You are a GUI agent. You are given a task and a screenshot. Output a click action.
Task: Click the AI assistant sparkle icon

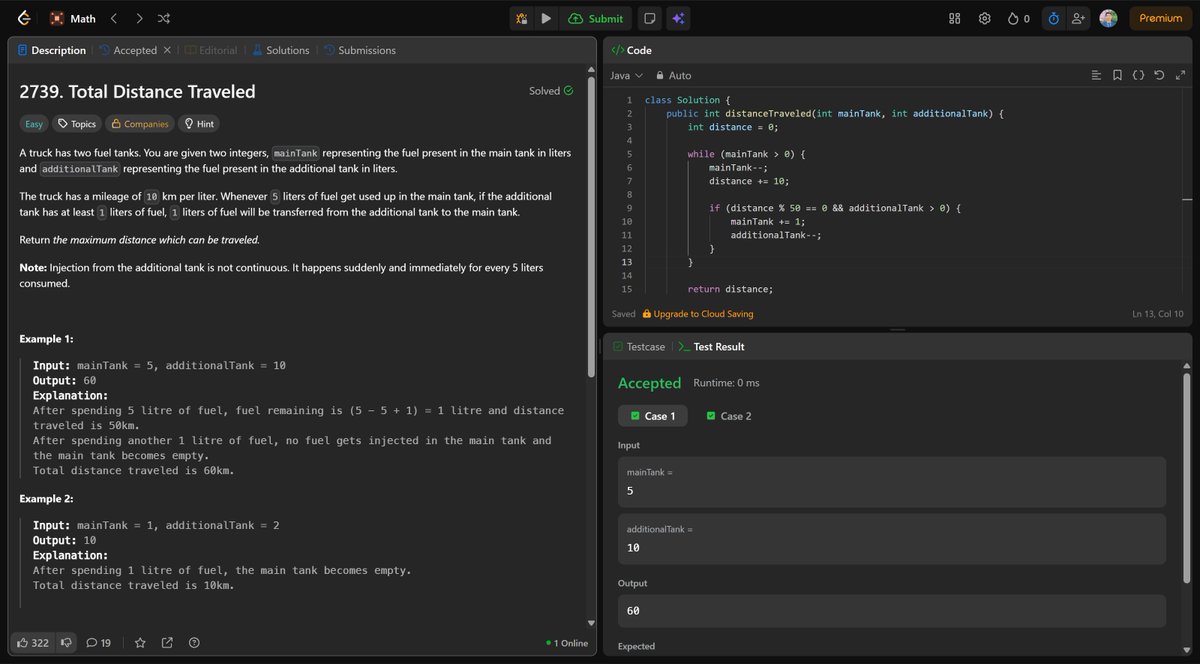[x=679, y=18]
